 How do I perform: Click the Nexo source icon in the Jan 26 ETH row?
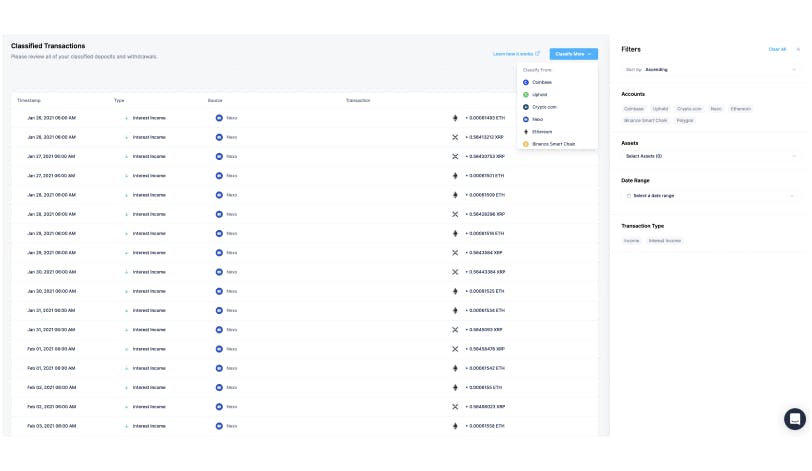tap(219, 118)
